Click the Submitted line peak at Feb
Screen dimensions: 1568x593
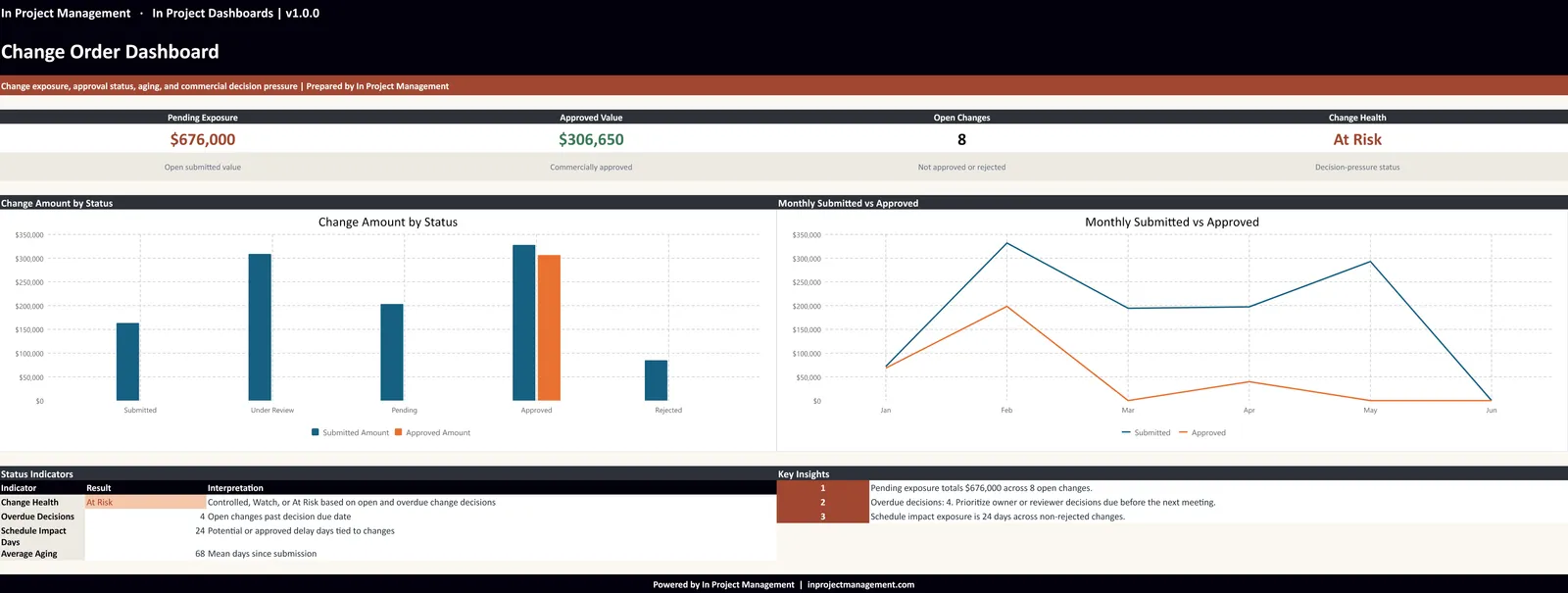click(x=1006, y=243)
